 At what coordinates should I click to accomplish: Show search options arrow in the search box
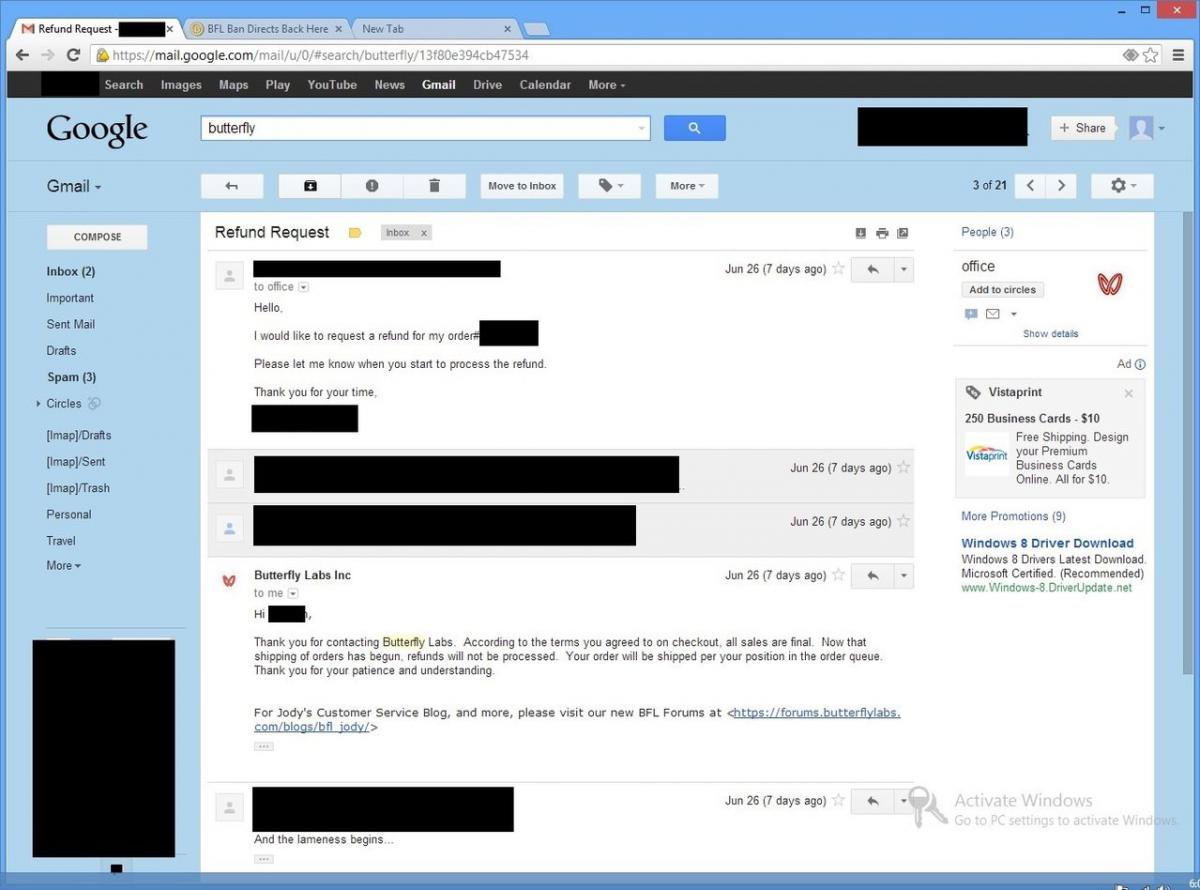[x=641, y=129]
